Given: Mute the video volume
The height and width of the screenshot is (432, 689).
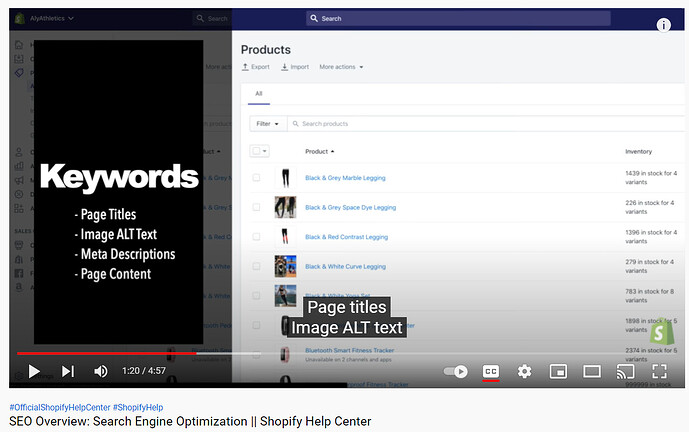Looking at the screenshot, I should (x=101, y=371).
